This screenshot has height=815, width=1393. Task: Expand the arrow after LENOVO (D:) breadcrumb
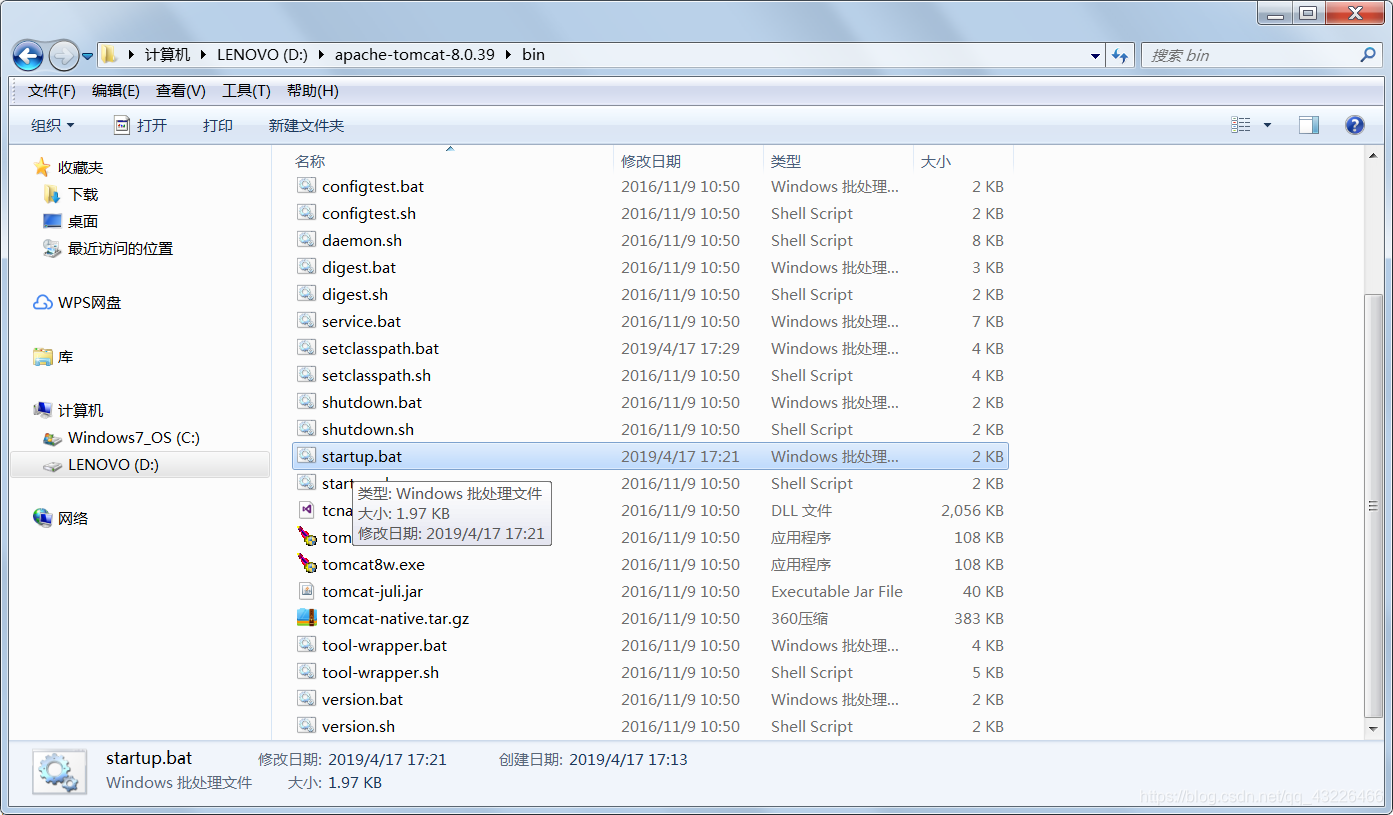[x=321, y=55]
